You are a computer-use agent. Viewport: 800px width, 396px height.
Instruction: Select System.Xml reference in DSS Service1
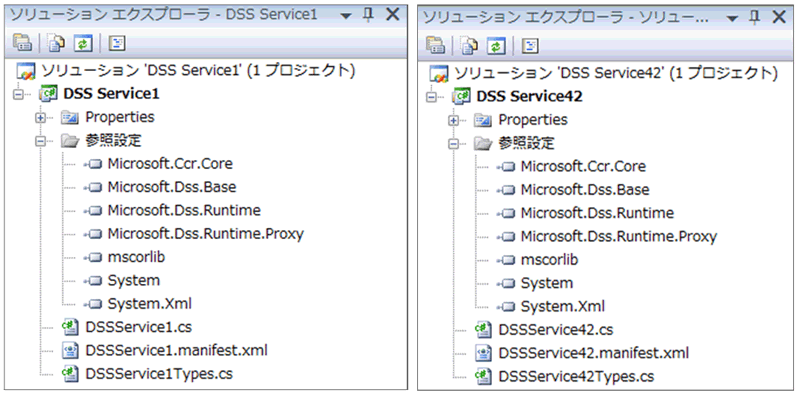tap(149, 304)
